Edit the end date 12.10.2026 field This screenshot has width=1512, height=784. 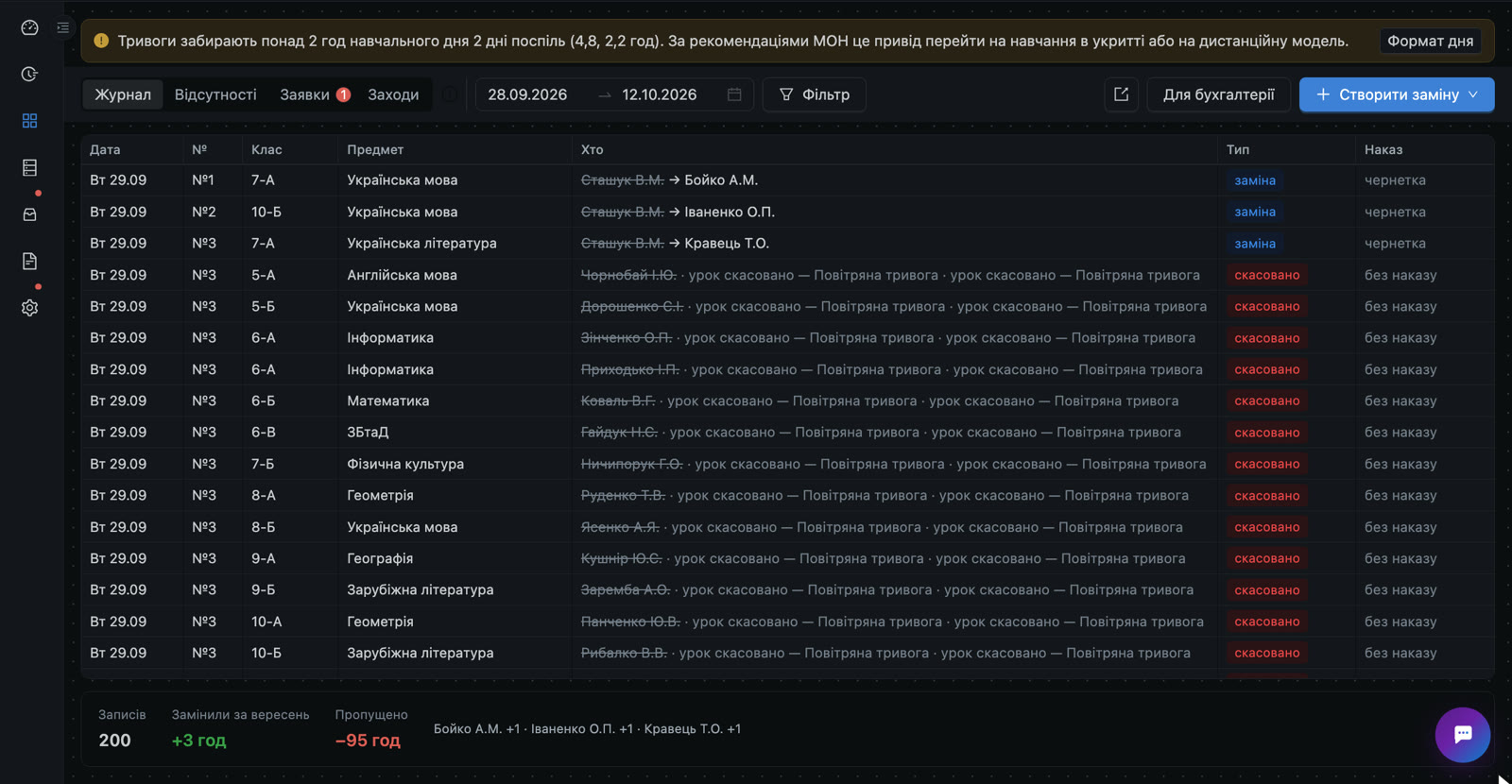pos(660,94)
